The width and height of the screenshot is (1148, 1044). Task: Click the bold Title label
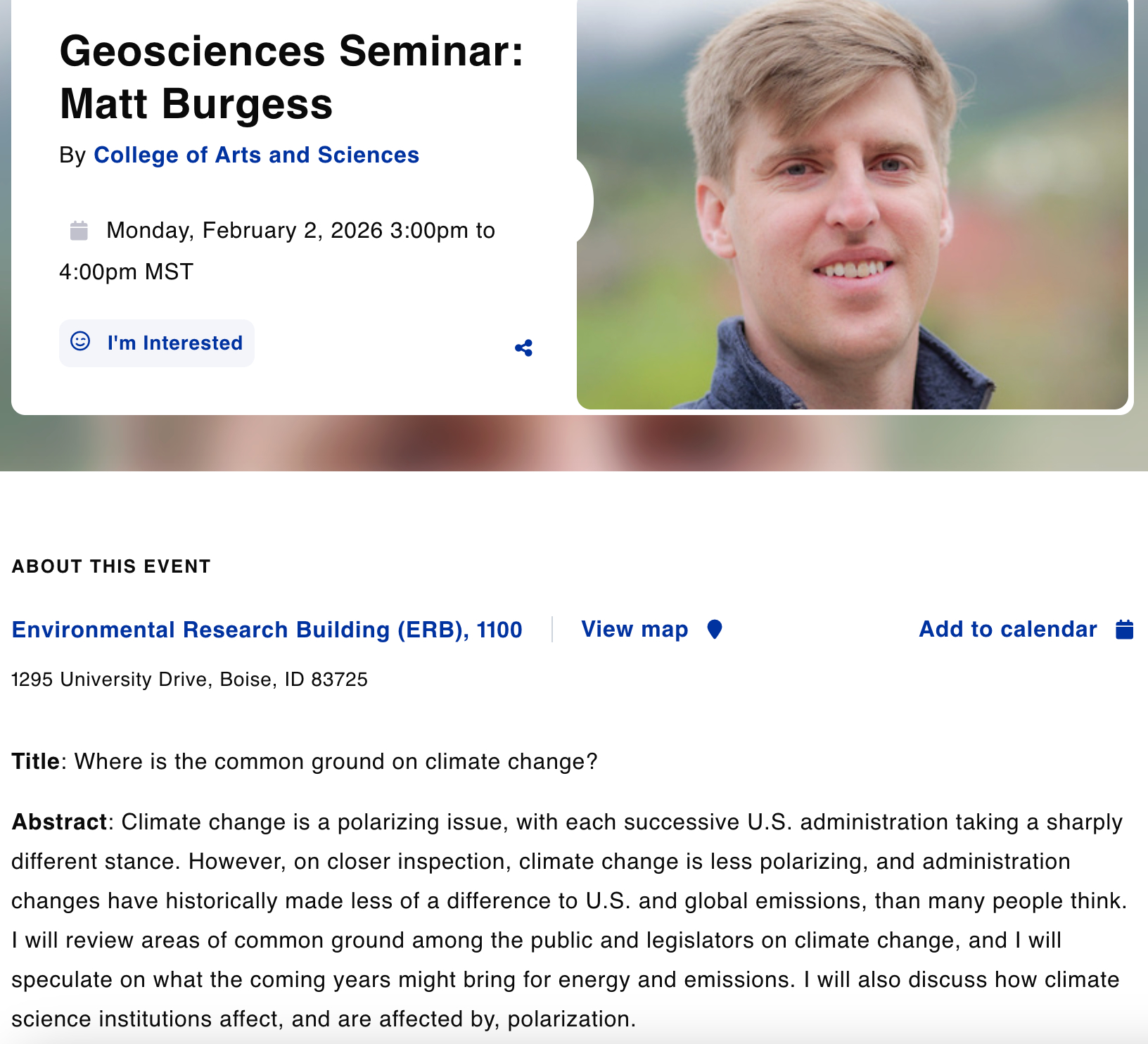[x=35, y=761]
